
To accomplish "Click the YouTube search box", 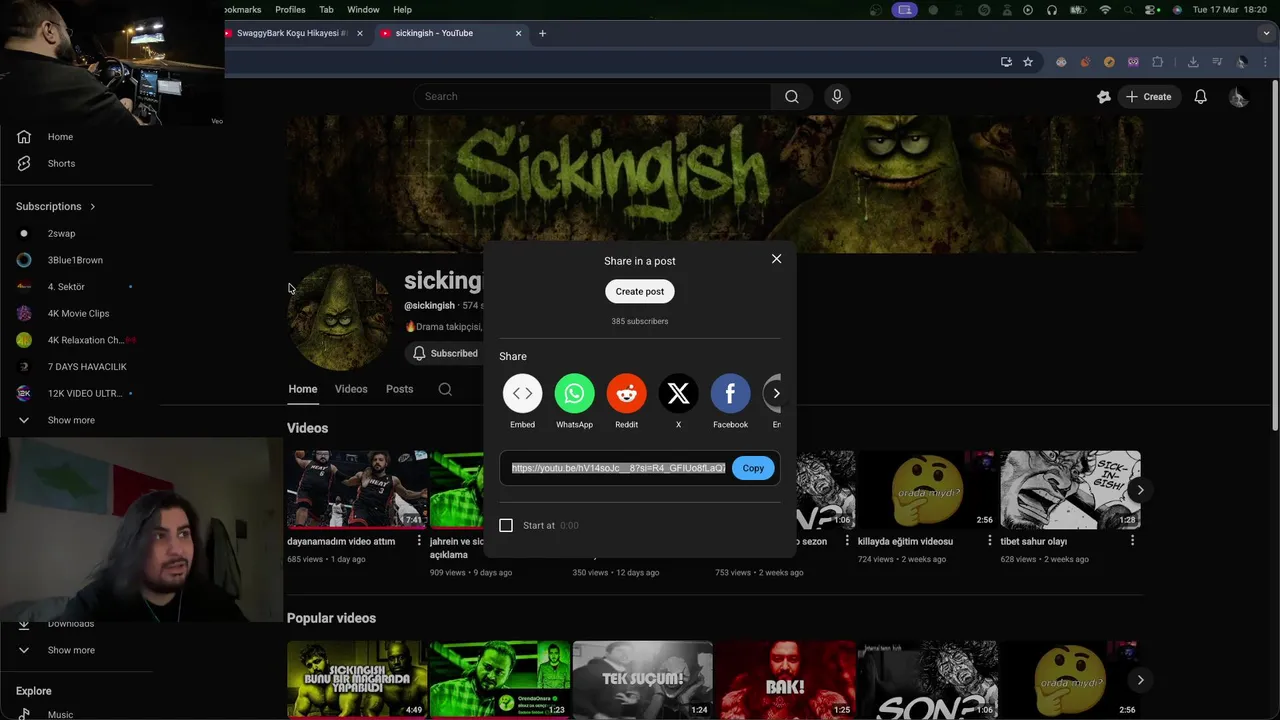I will [592, 96].
